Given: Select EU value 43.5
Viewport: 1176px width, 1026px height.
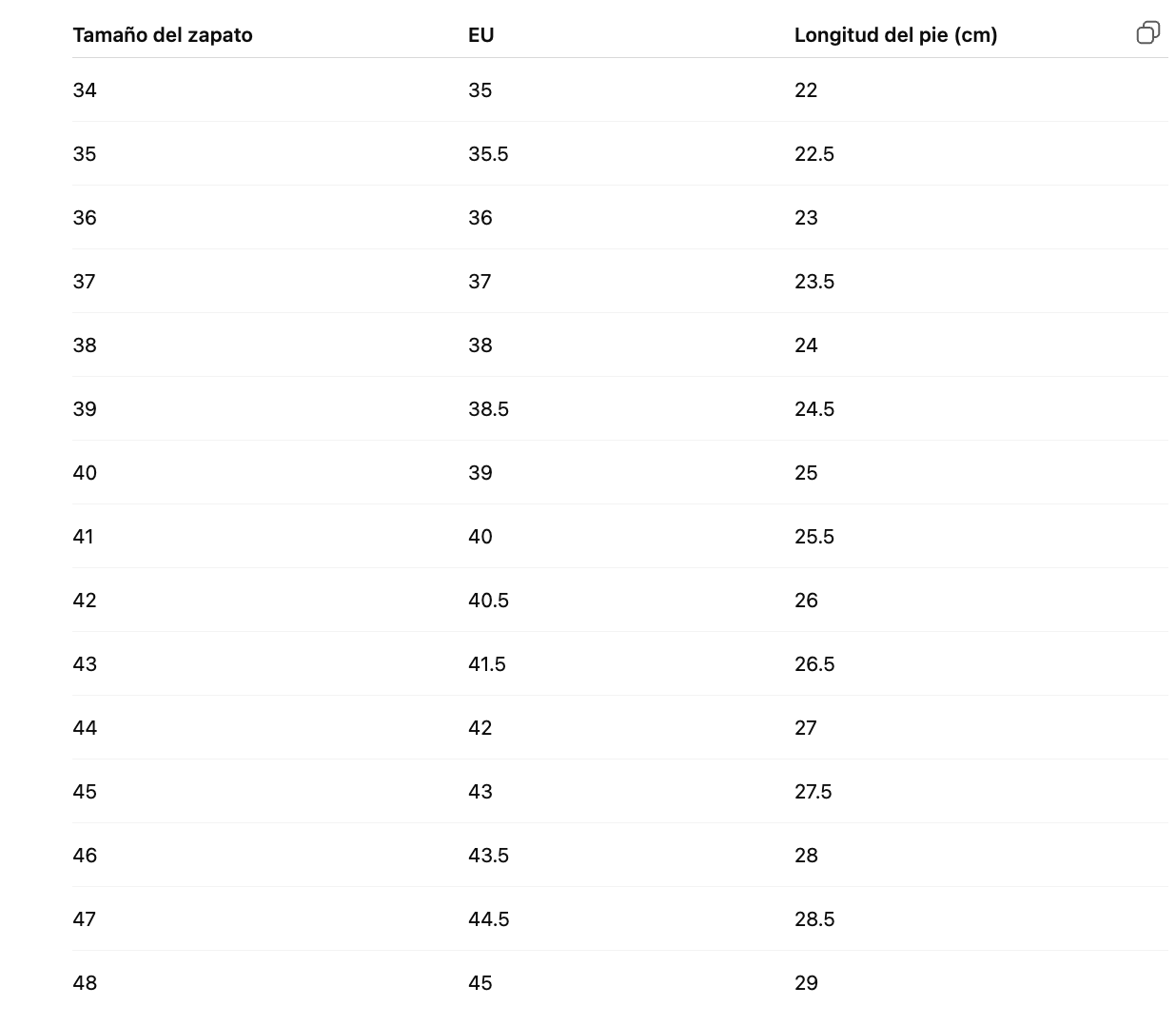Looking at the screenshot, I should coord(488,856).
